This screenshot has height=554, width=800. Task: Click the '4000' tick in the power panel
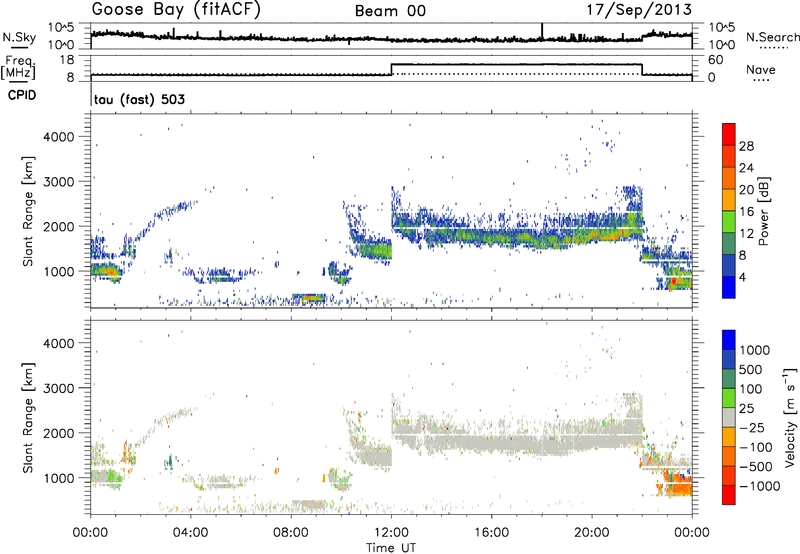[x=59, y=137]
